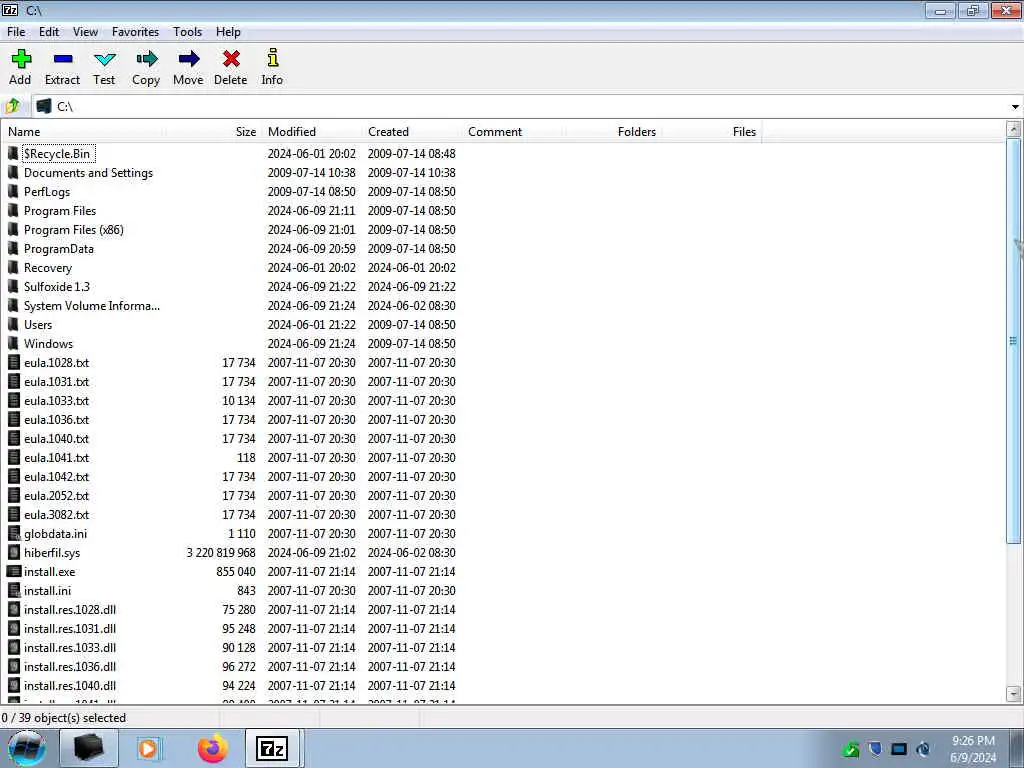Sort by the Created column header
The height and width of the screenshot is (768, 1024).
tap(411, 132)
